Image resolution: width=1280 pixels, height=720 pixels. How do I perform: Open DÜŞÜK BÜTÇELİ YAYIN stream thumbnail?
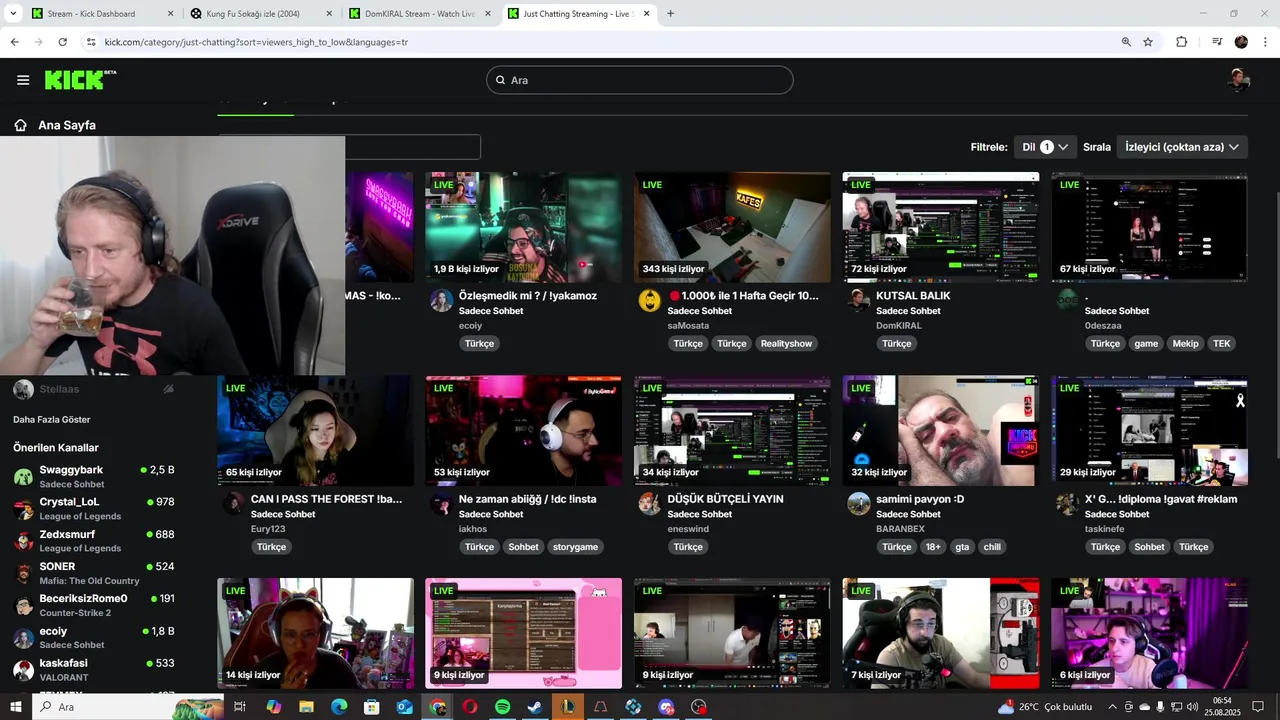pyautogui.click(x=732, y=431)
